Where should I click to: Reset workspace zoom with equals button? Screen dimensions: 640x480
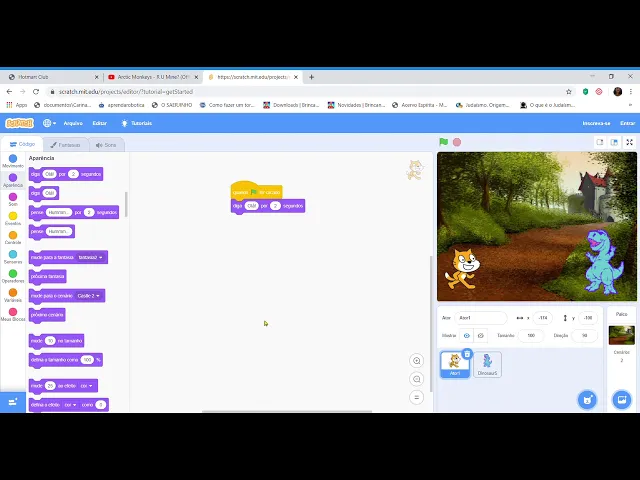[x=417, y=397]
